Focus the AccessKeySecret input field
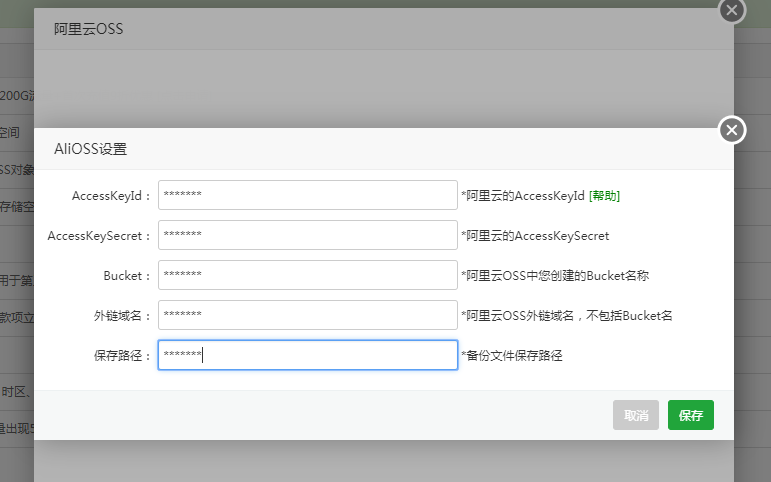The width and height of the screenshot is (771, 482). pos(308,235)
